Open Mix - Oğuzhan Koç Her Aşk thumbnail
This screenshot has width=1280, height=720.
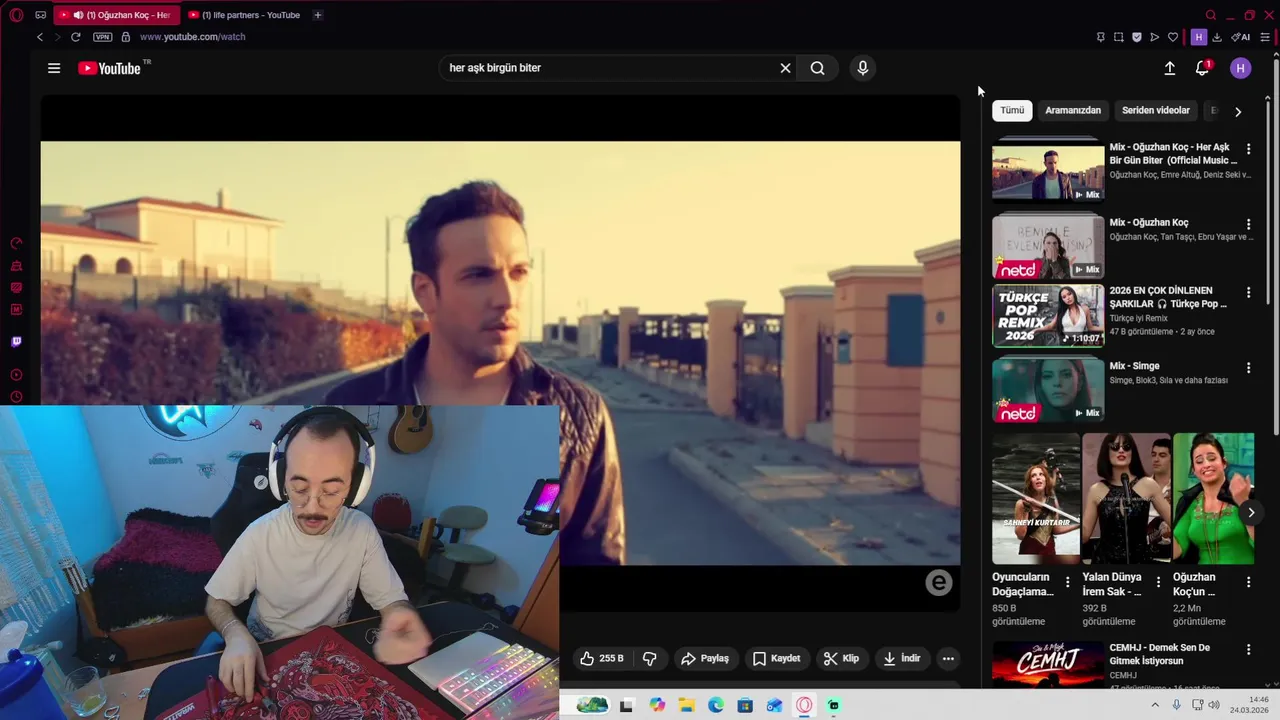pos(1048,172)
